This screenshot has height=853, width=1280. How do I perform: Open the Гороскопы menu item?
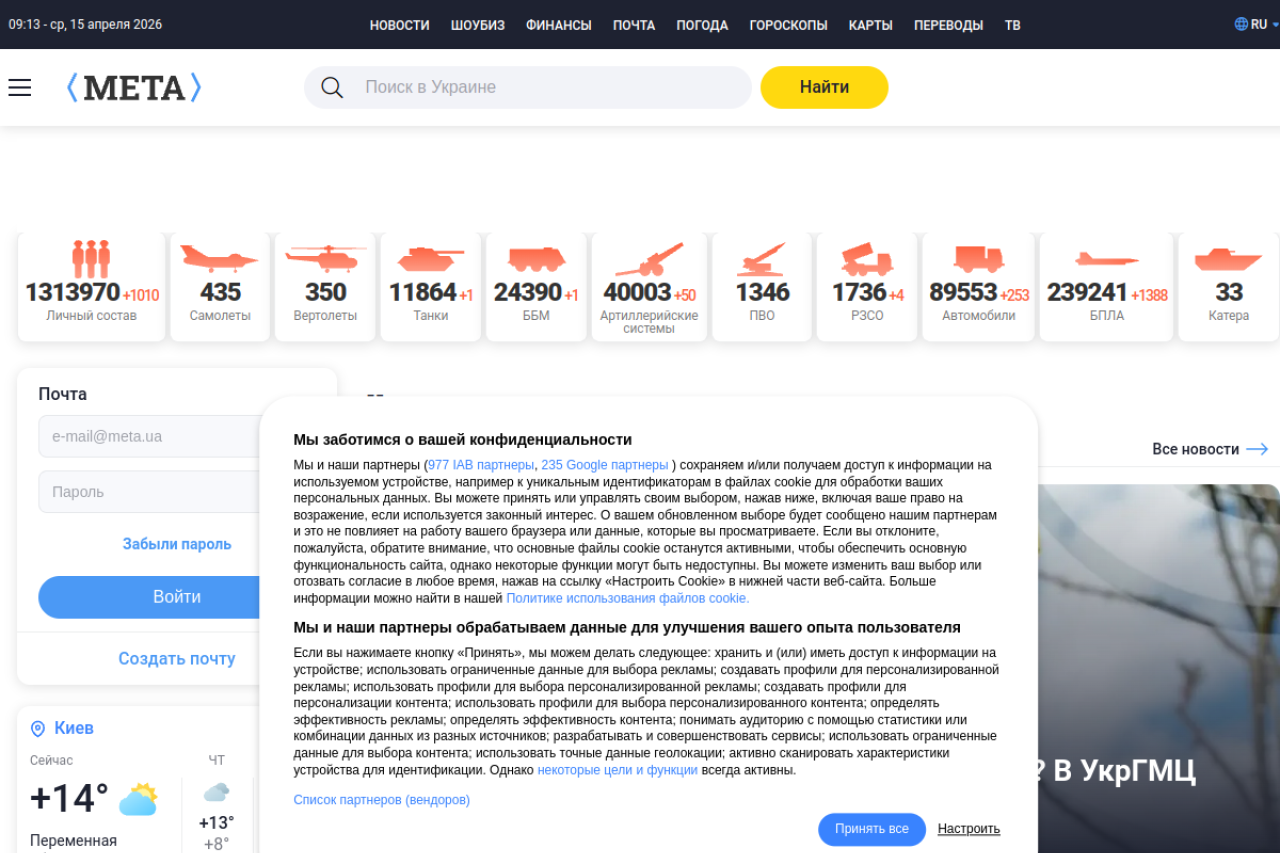789,25
